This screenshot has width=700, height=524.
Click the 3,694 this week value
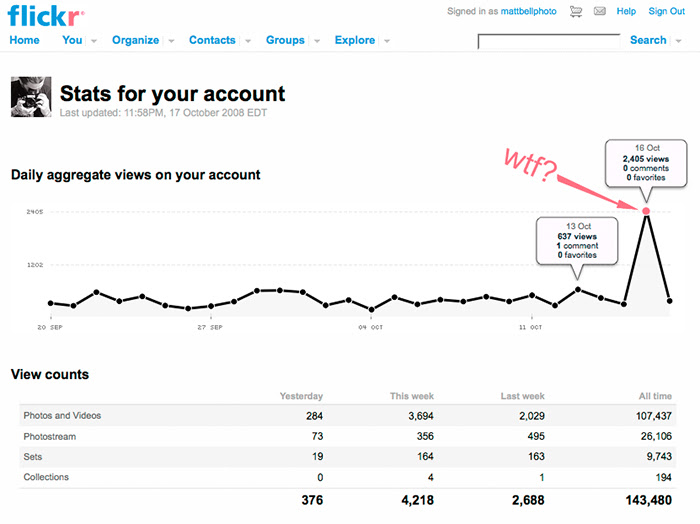(421, 416)
